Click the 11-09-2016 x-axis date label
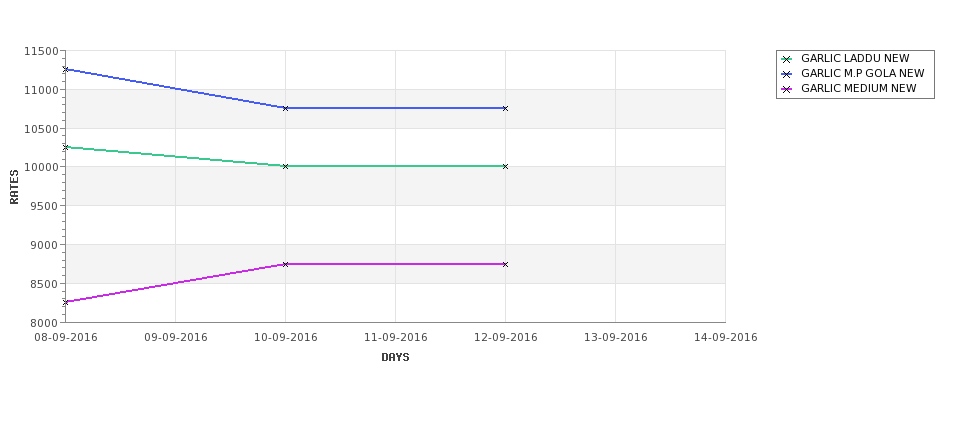Screen dimensions: 975x429 [x=395, y=338]
